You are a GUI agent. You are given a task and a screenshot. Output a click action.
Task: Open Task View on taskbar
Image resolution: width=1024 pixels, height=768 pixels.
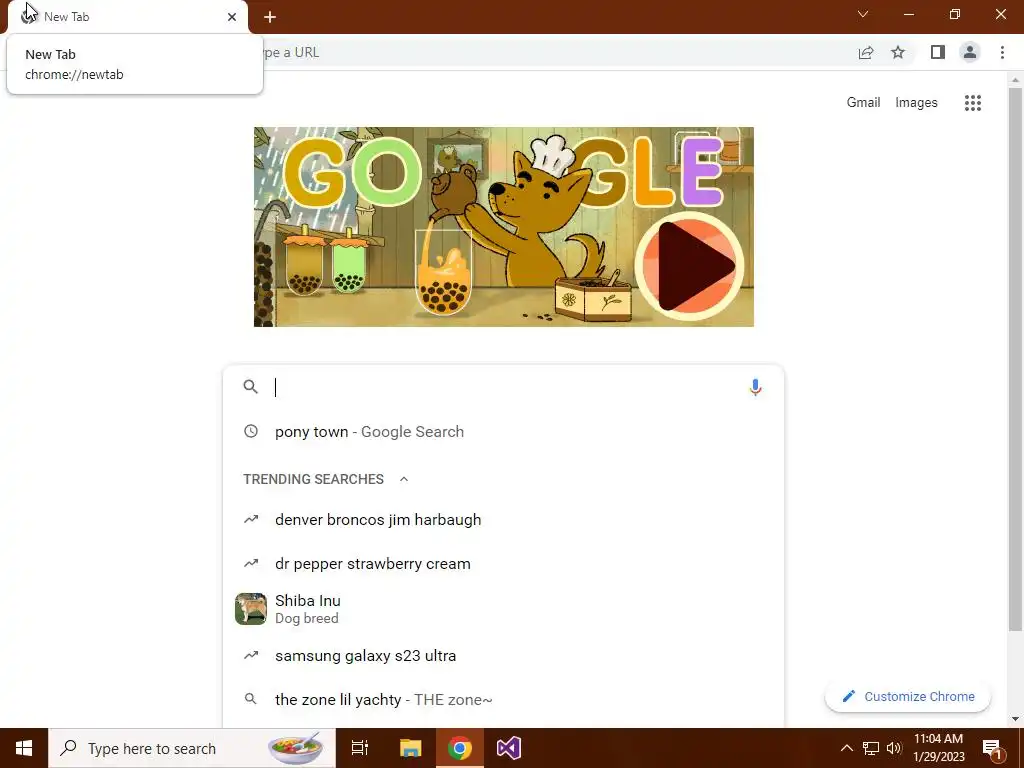coord(360,748)
